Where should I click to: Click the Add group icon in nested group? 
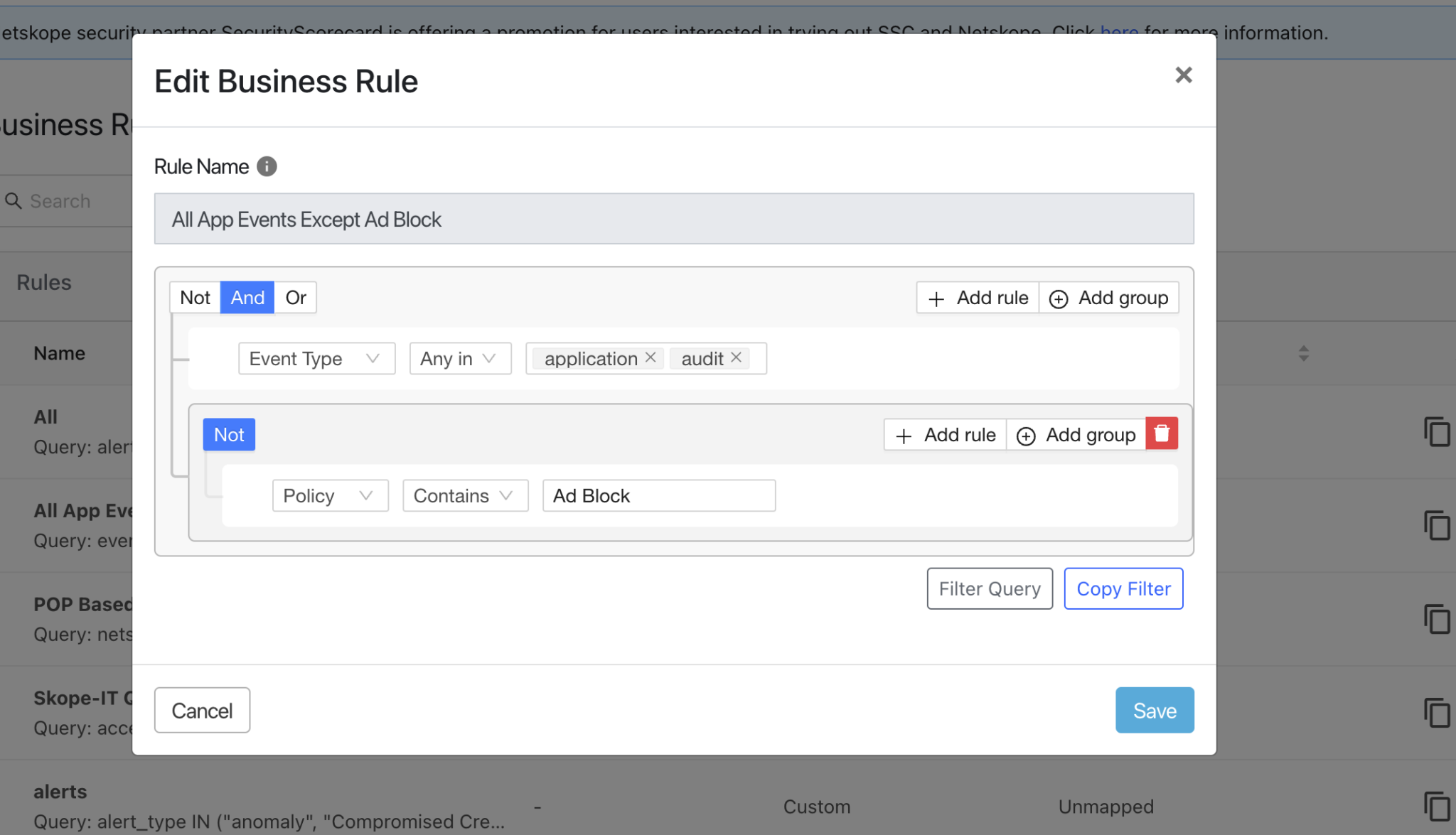click(1026, 435)
